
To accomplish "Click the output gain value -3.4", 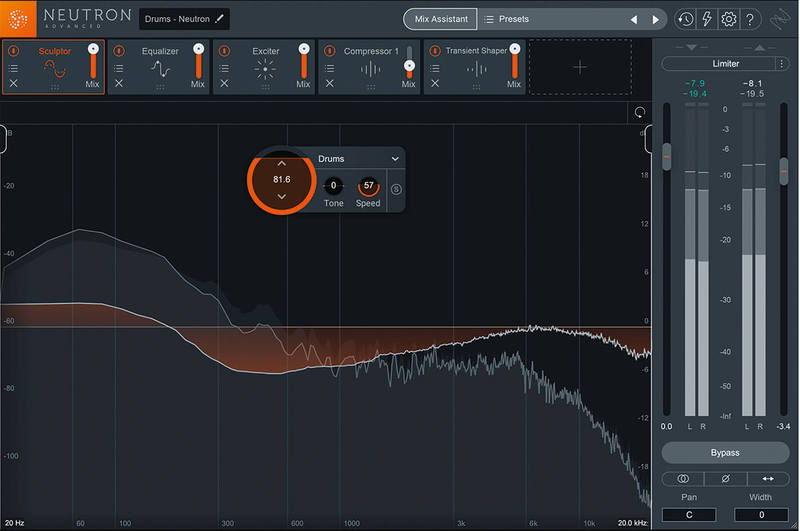I will (783, 426).
